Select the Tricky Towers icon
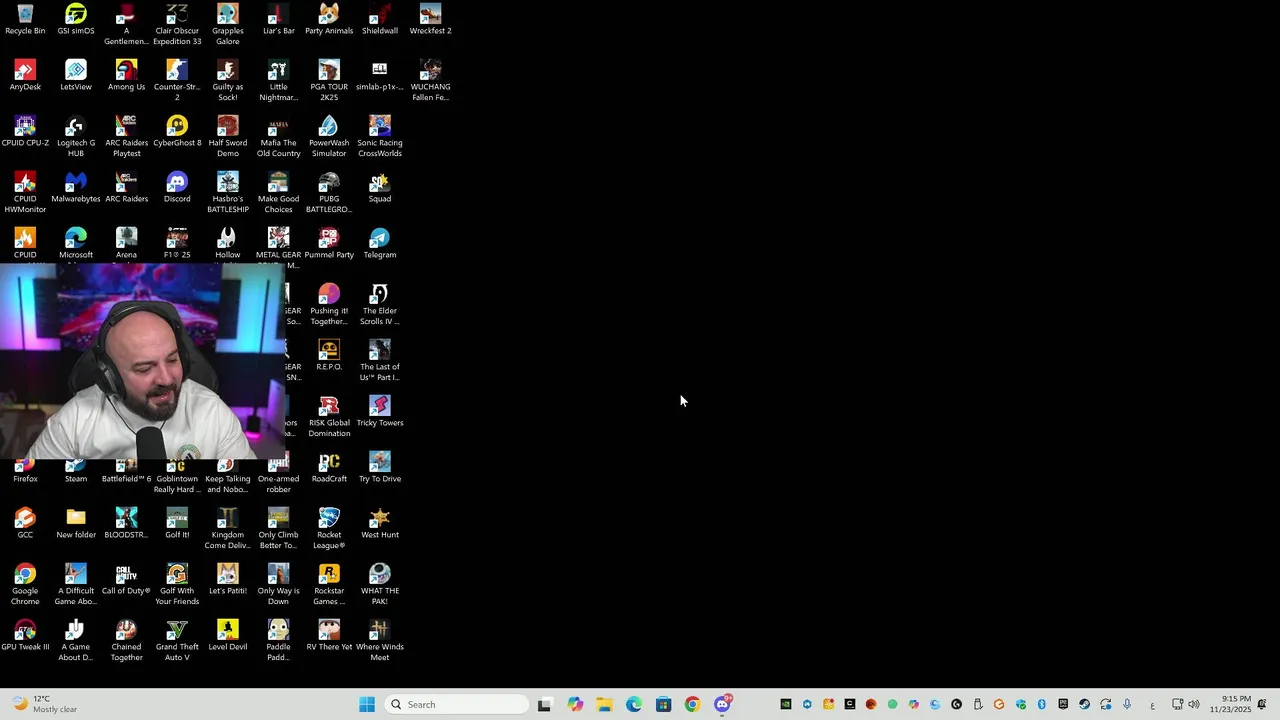The image size is (1280, 720). tap(380, 411)
